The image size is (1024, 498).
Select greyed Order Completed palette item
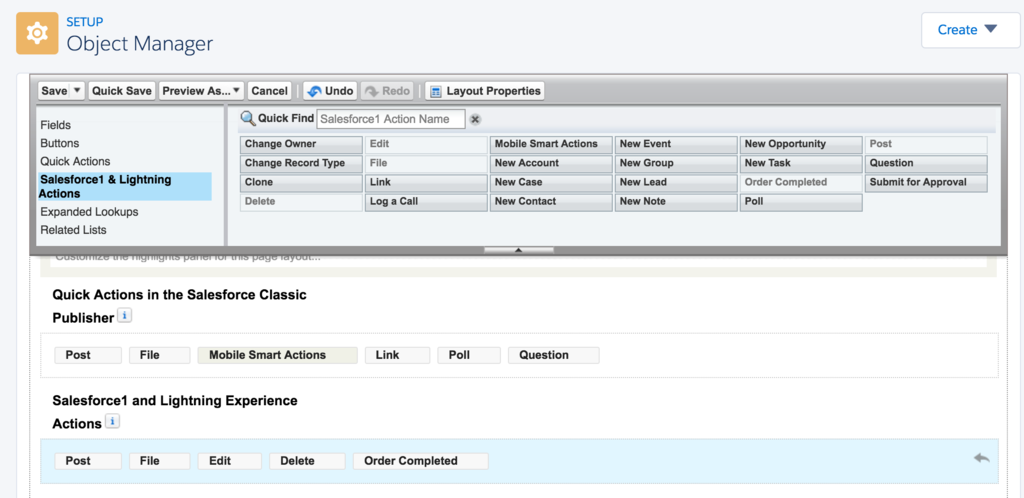point(801,182)
